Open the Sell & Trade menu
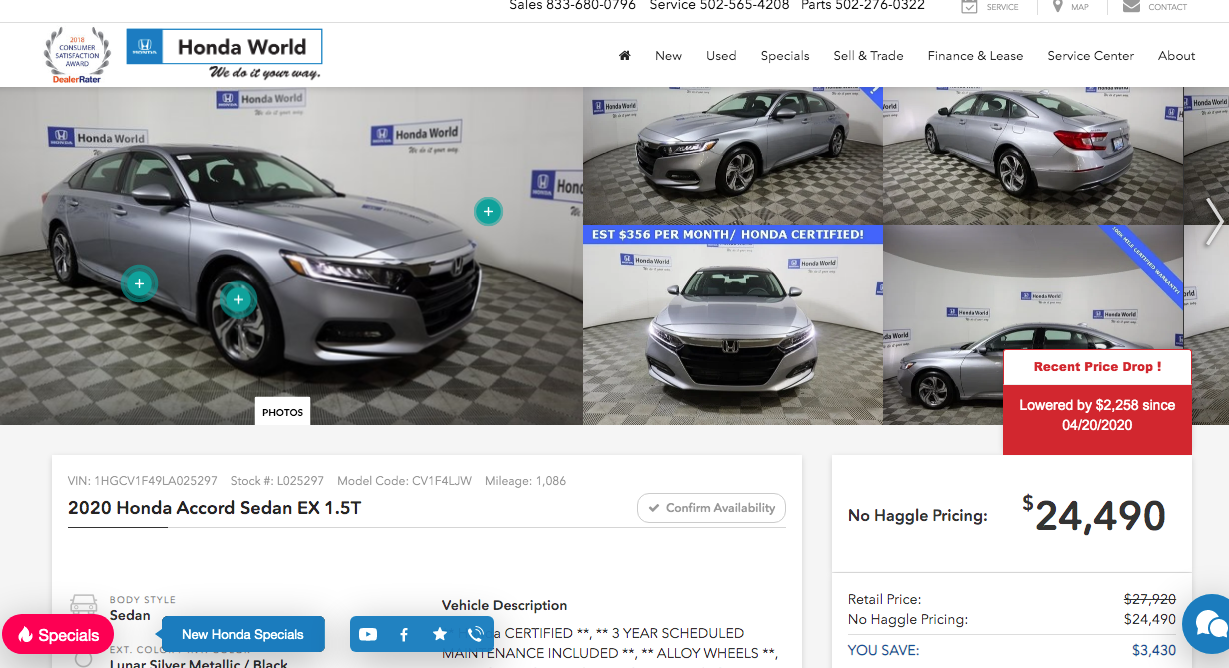 click(x=868, y=56)
